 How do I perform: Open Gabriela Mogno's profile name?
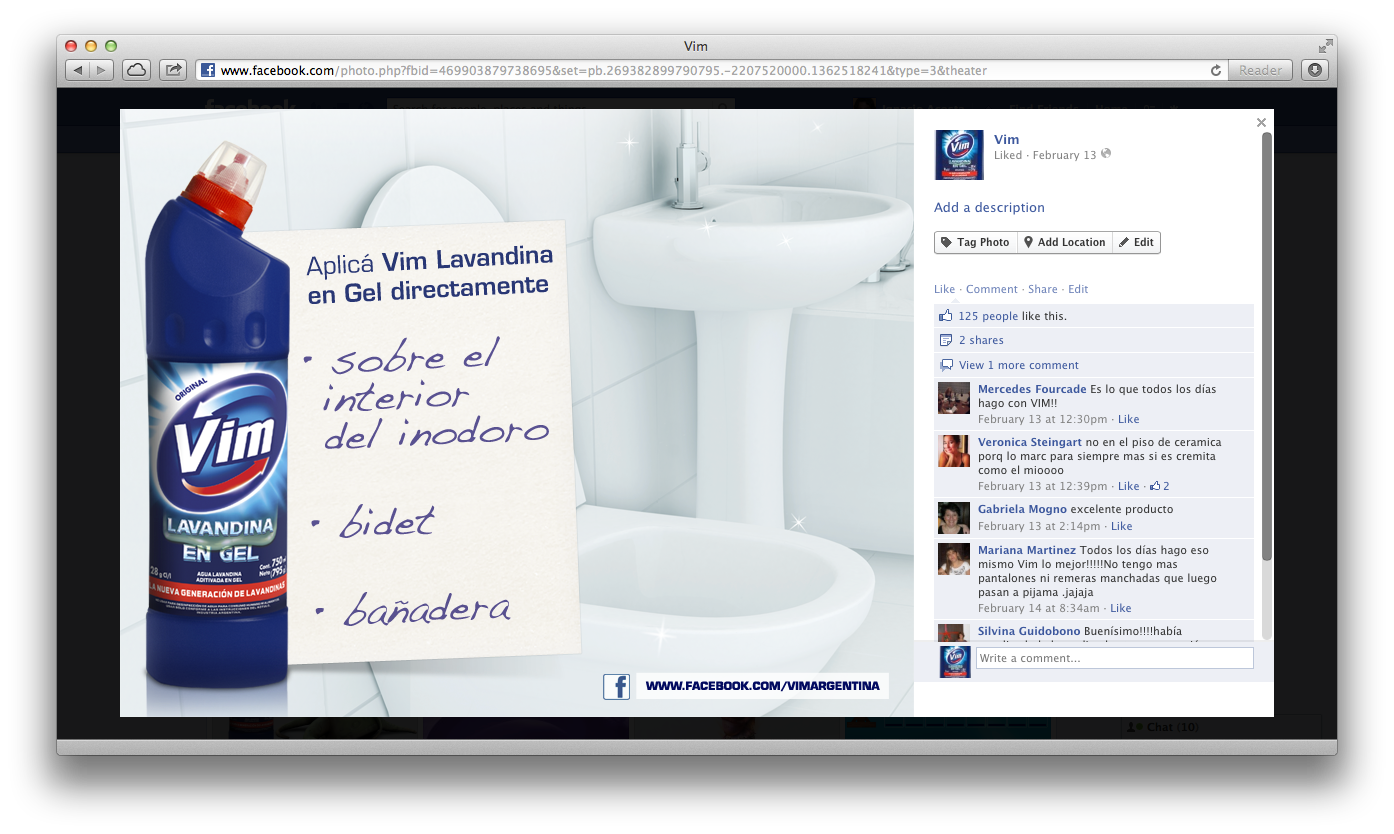[1022, 509]
